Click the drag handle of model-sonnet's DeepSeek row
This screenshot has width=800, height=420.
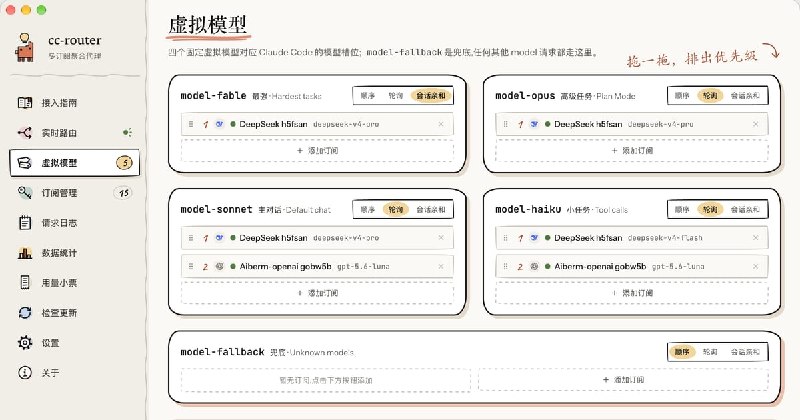click(191, 238)
